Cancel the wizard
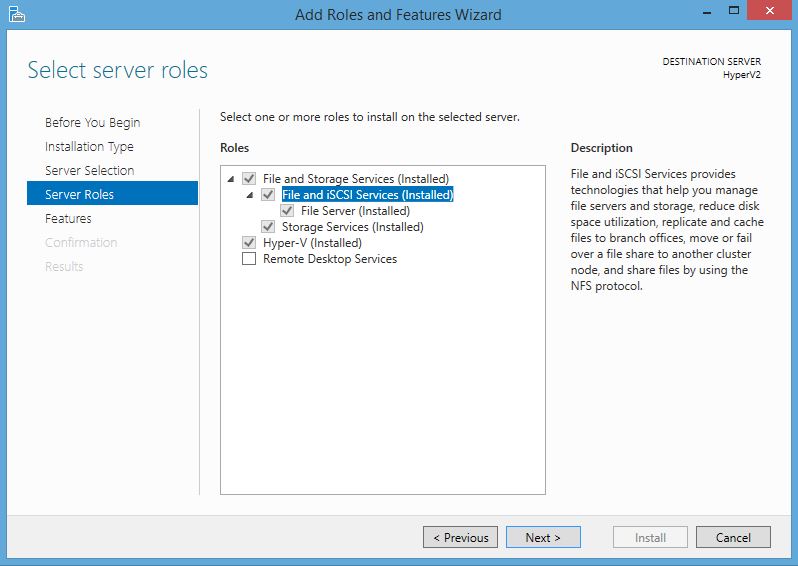 (x=733, y=537)
